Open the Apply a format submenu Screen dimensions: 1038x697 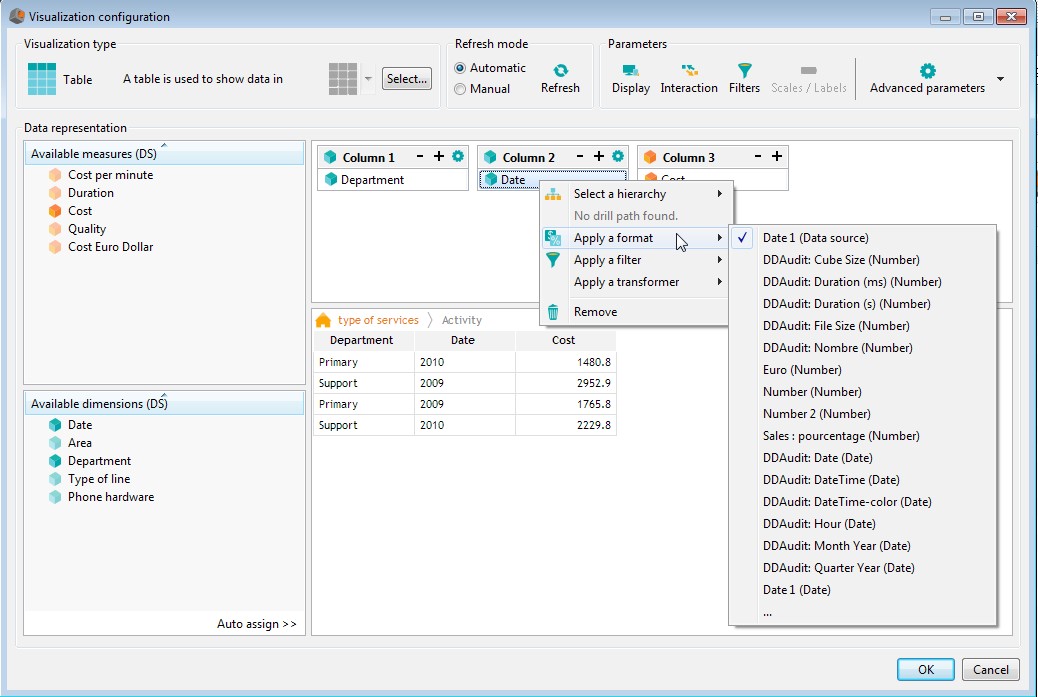635,238
